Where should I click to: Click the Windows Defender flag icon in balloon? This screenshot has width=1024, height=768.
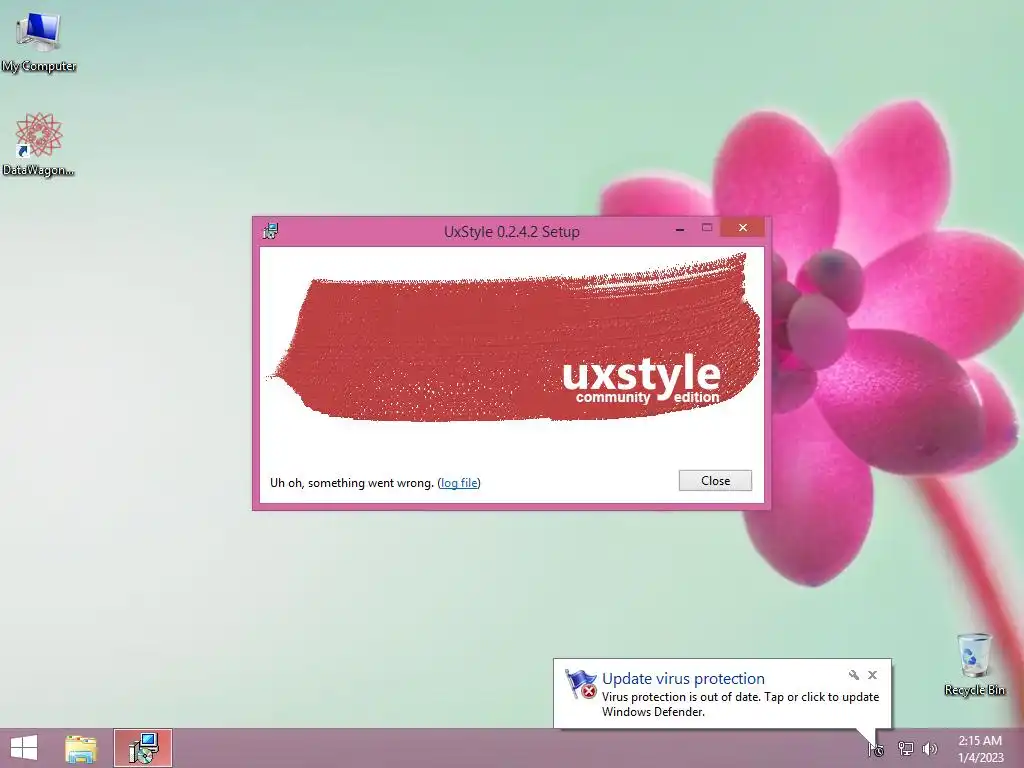click(580, 684)
